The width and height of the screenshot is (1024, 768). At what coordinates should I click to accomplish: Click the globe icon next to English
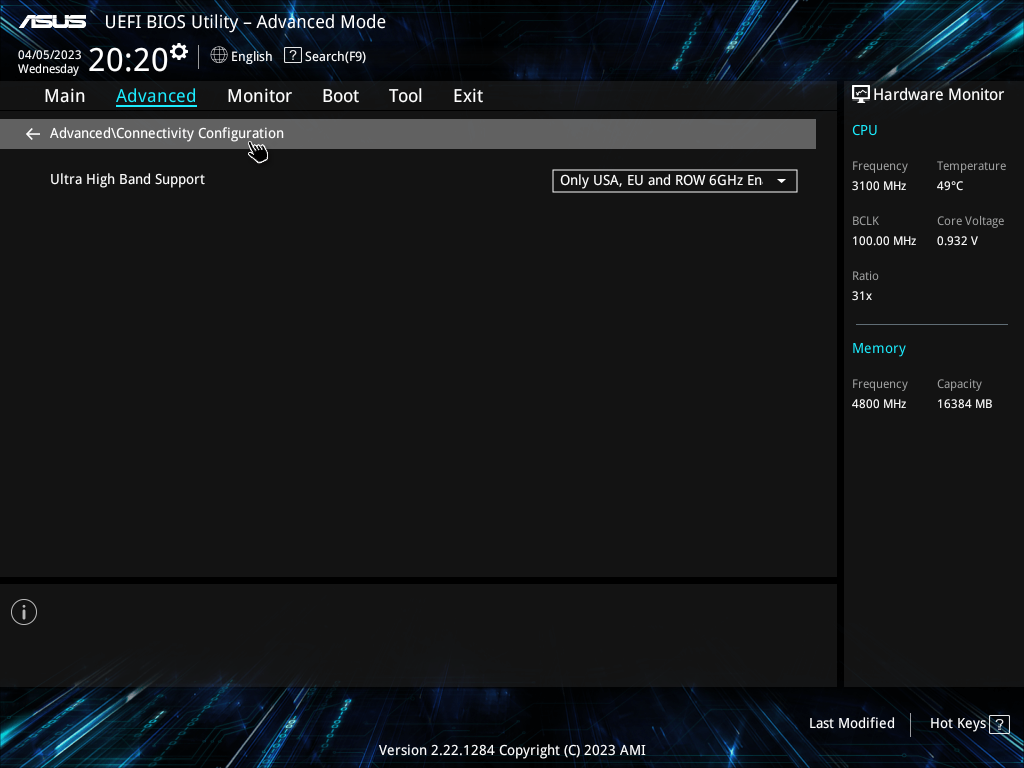coord(219,56)
